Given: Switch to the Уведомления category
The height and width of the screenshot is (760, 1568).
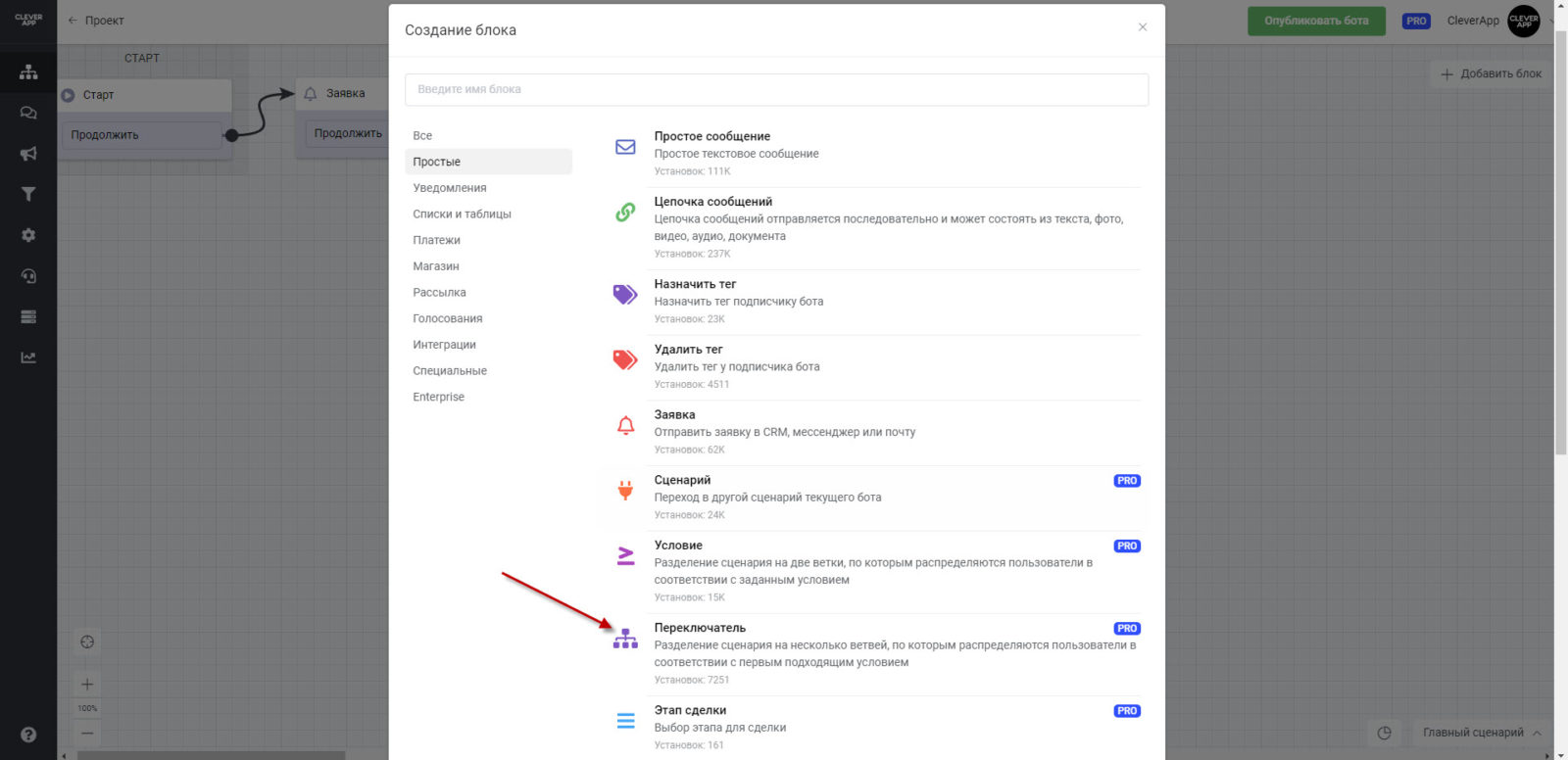Looking at the screenshot, I should click(x=450, y=188).
